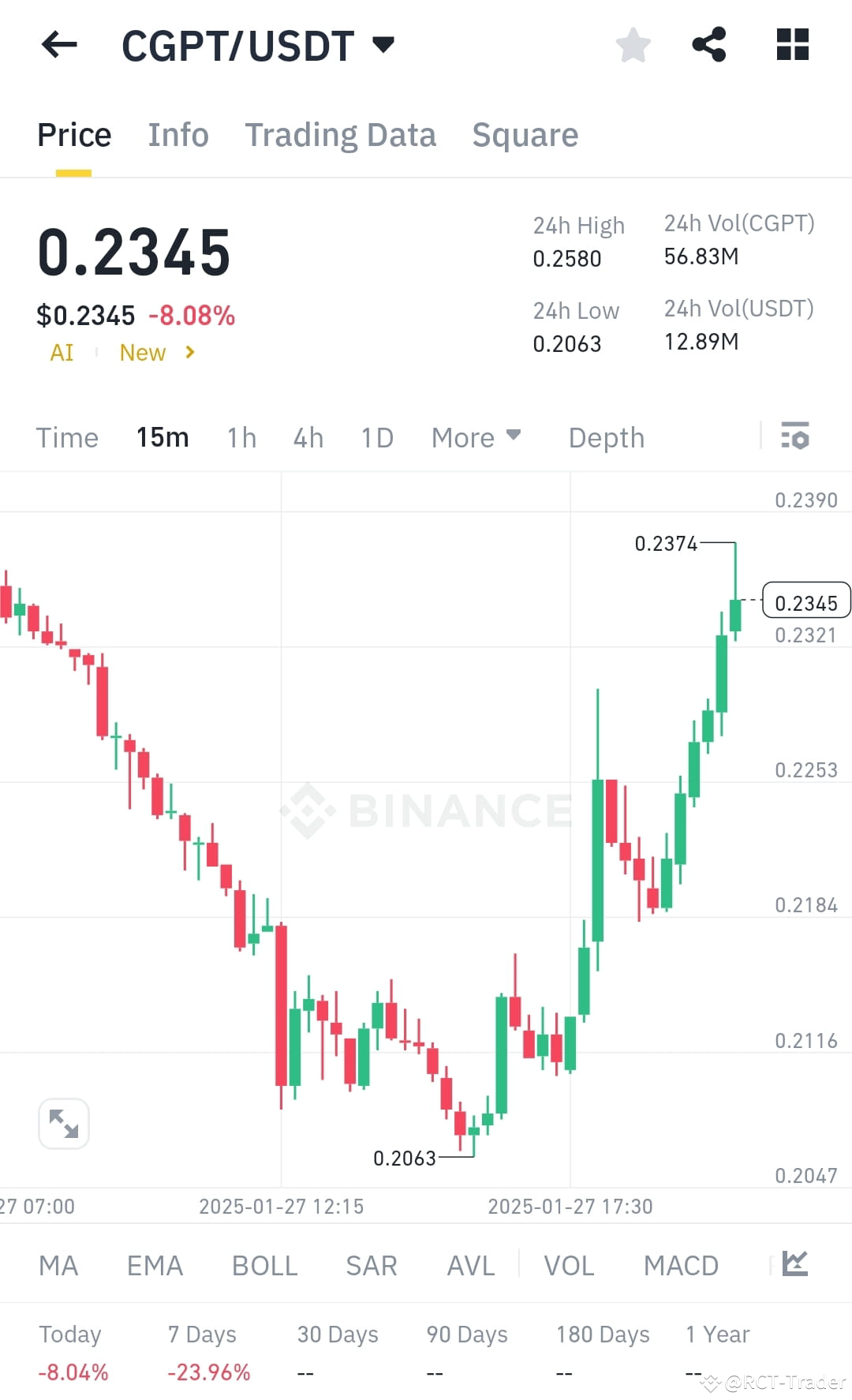Share the chart via the share icon
This screenshot has height=1400, width=852.
point(709,45)
